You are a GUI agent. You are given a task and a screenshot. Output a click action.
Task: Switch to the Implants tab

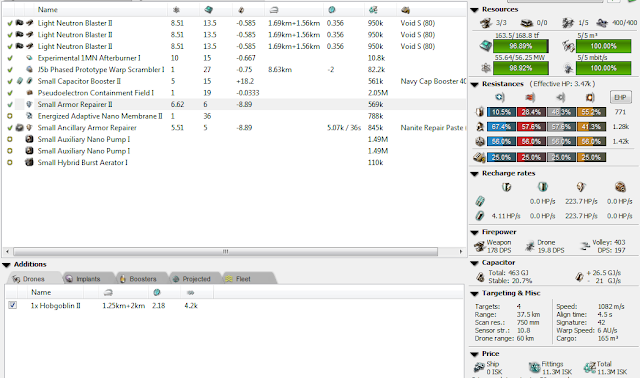tap(88, 279)
